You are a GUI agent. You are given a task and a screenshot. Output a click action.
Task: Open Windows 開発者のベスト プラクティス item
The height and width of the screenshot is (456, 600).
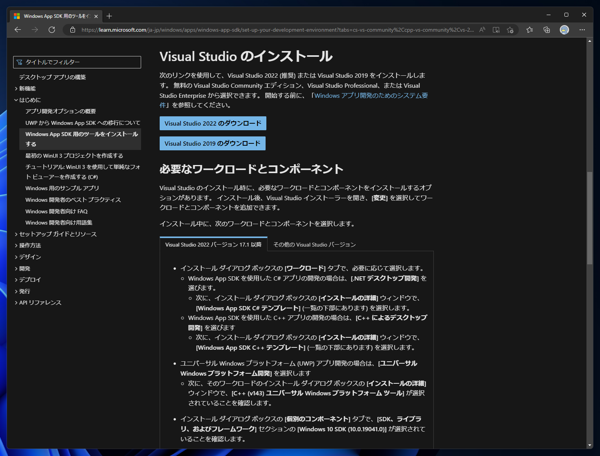coord(73,200)
